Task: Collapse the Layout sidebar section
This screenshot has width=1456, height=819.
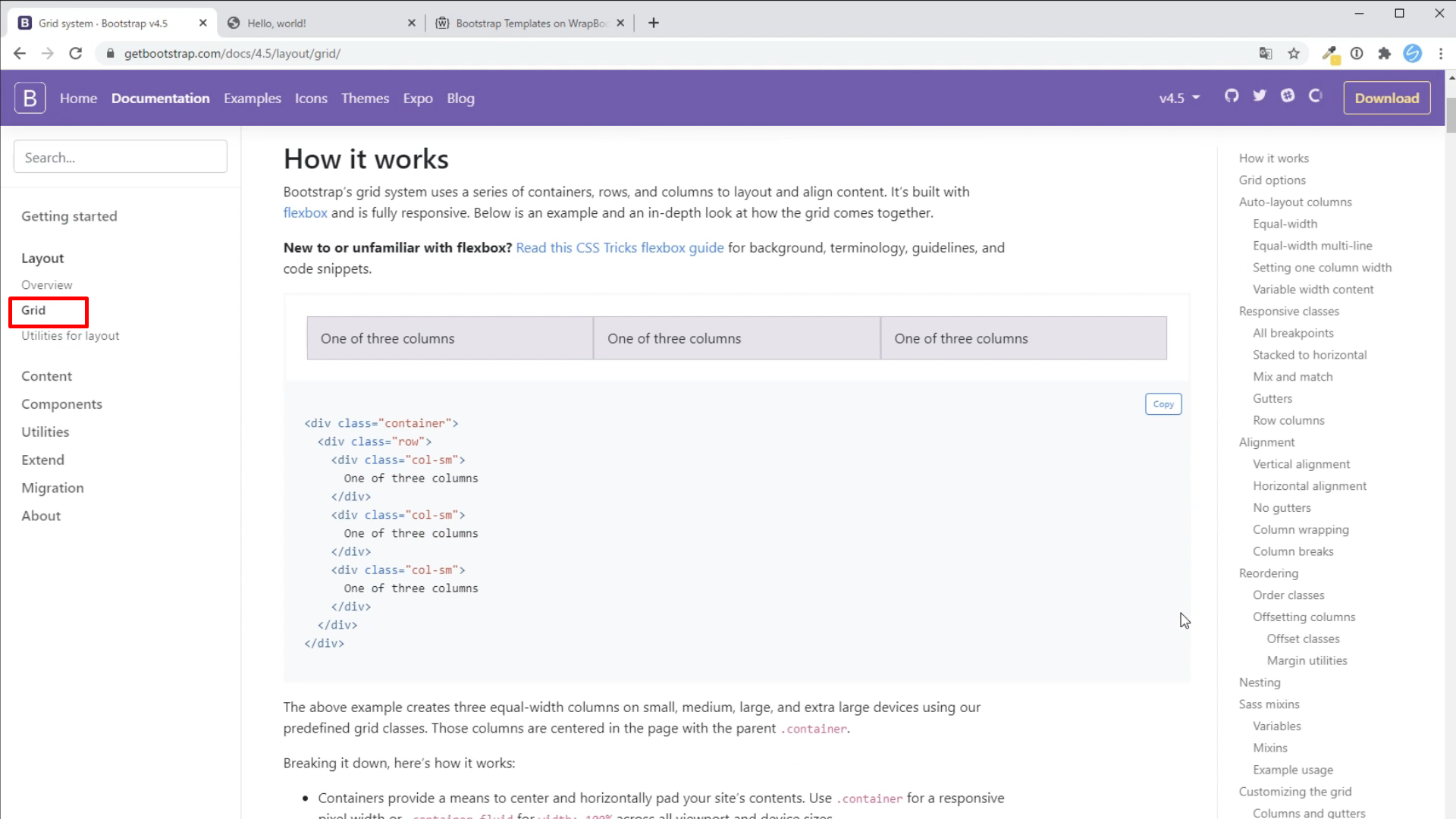Action: pos(42,258)
